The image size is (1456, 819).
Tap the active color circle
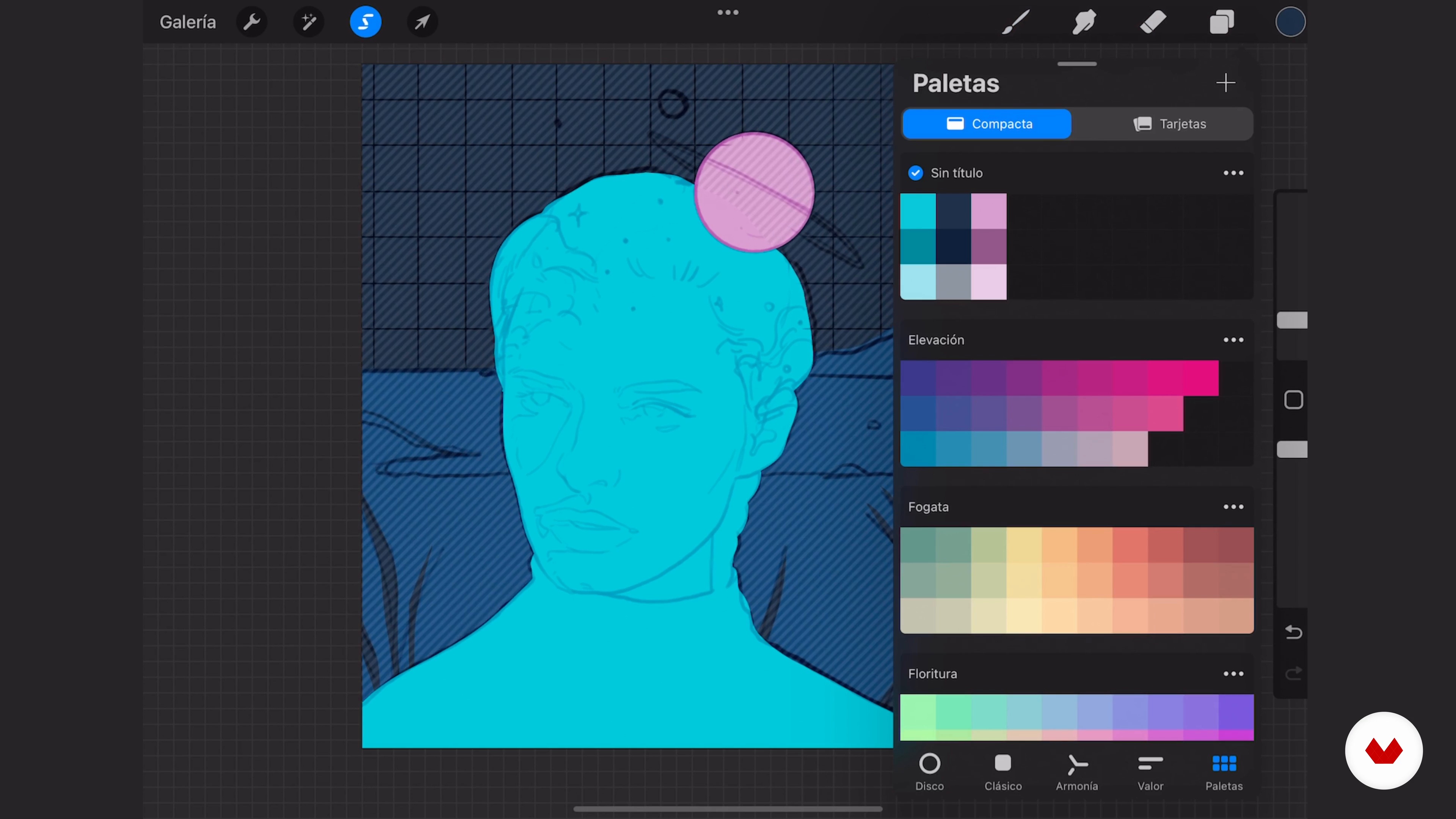click(x=1290, y=22)
